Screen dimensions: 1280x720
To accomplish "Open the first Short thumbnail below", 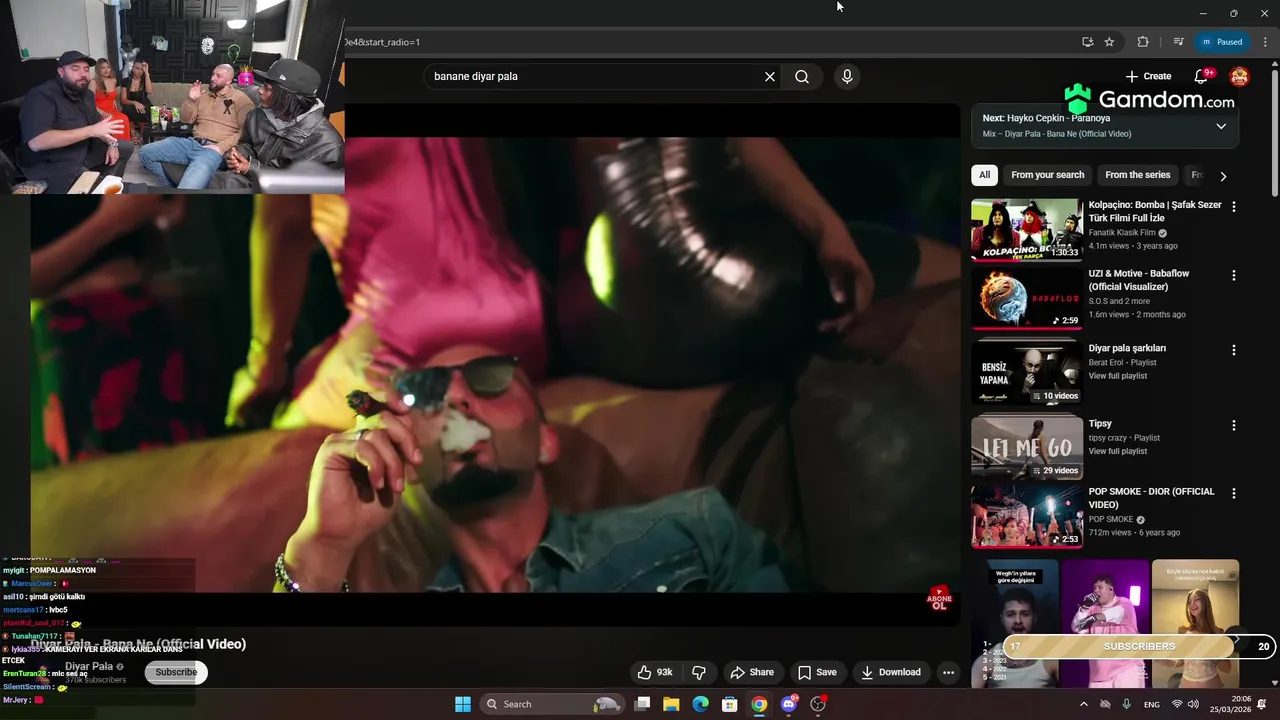I will [1017, 623].
